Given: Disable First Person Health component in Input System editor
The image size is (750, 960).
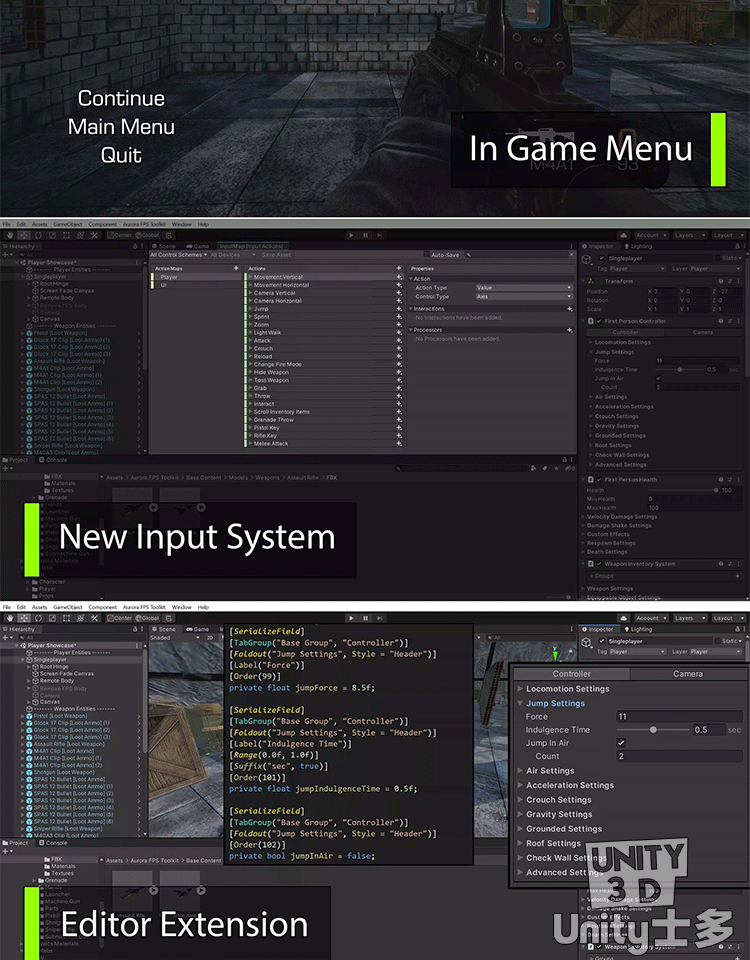Looking at the screenshot, I should (599, 479).
